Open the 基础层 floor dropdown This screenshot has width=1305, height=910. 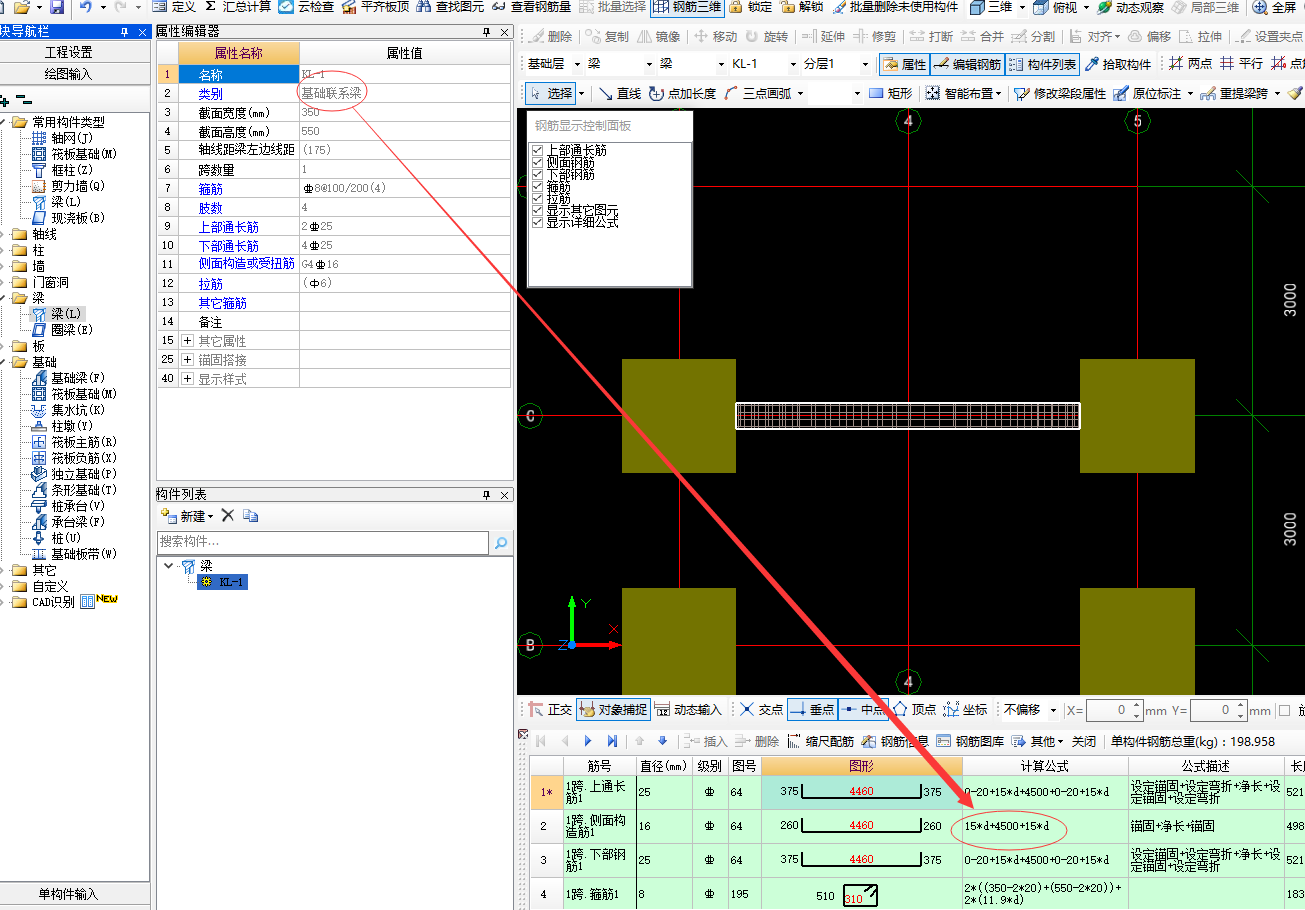click(x=577, y=64)
